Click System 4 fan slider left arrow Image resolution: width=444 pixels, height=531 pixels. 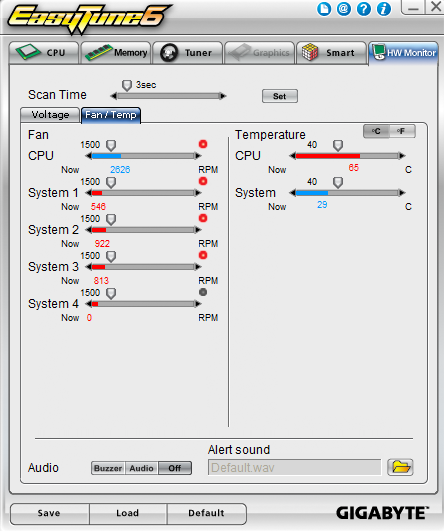[x=88, y=304]
